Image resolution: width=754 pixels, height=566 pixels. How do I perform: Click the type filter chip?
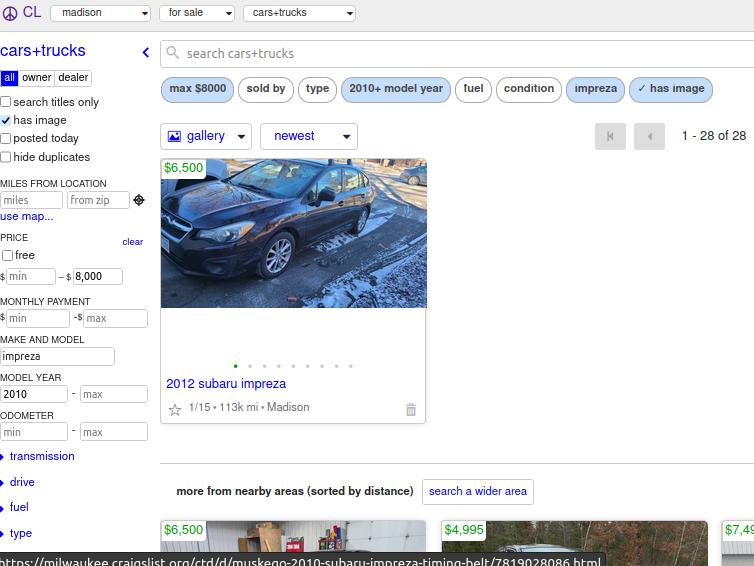pos(317,89)
